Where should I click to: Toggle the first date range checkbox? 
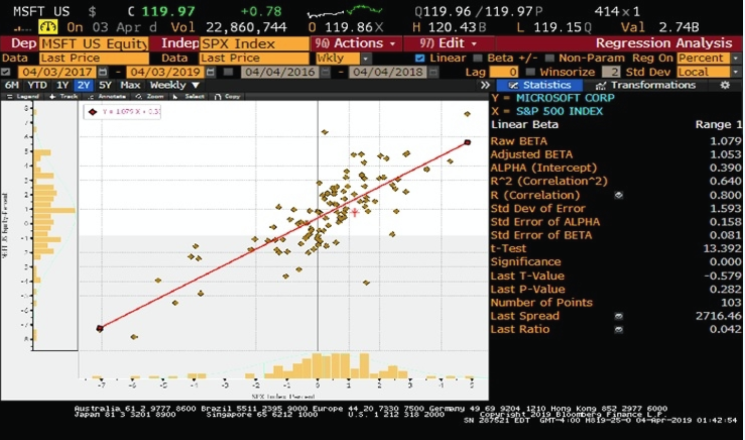6,72
